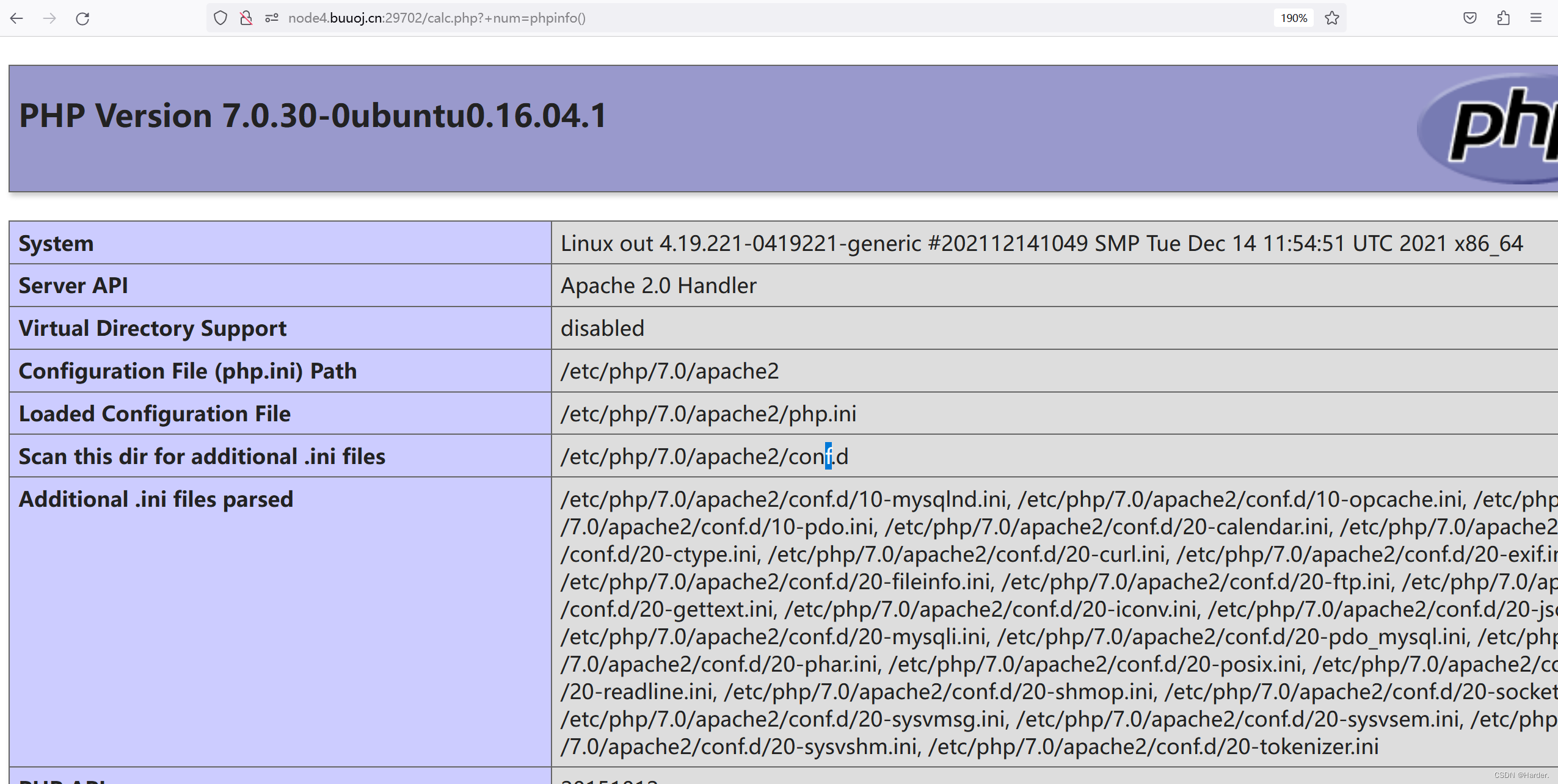Select the Apache 2.0 Handler value
1558x784 pixels.
click(x=658, y=286)
